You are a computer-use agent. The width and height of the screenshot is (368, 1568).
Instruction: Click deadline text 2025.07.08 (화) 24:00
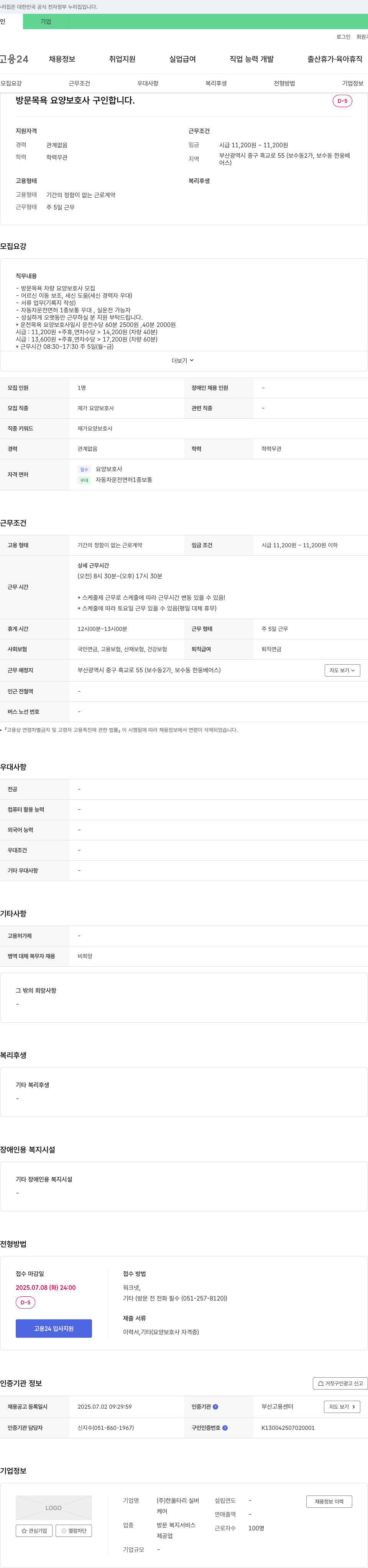tap(46, 1287)
